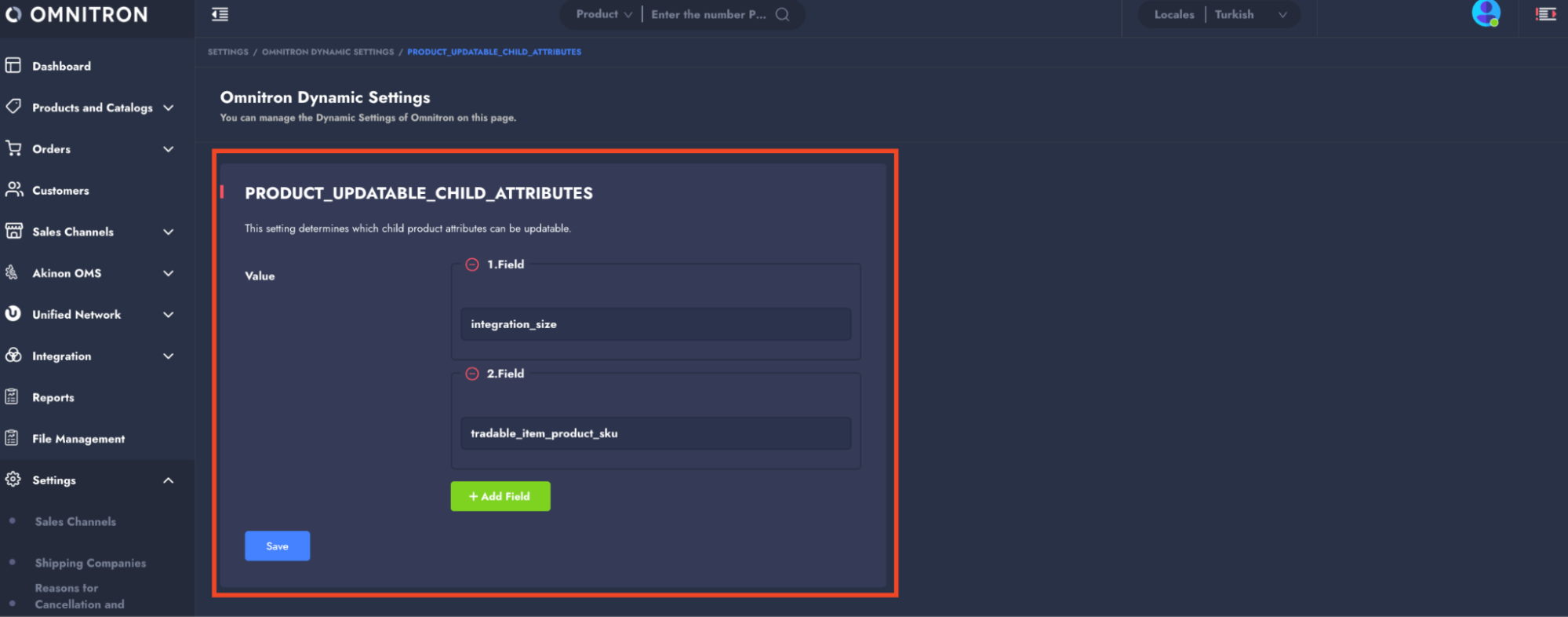The height and width of the screenshot is (617, 1568).
Task: Open the Product search type dropdown
Action: point(603,14)
